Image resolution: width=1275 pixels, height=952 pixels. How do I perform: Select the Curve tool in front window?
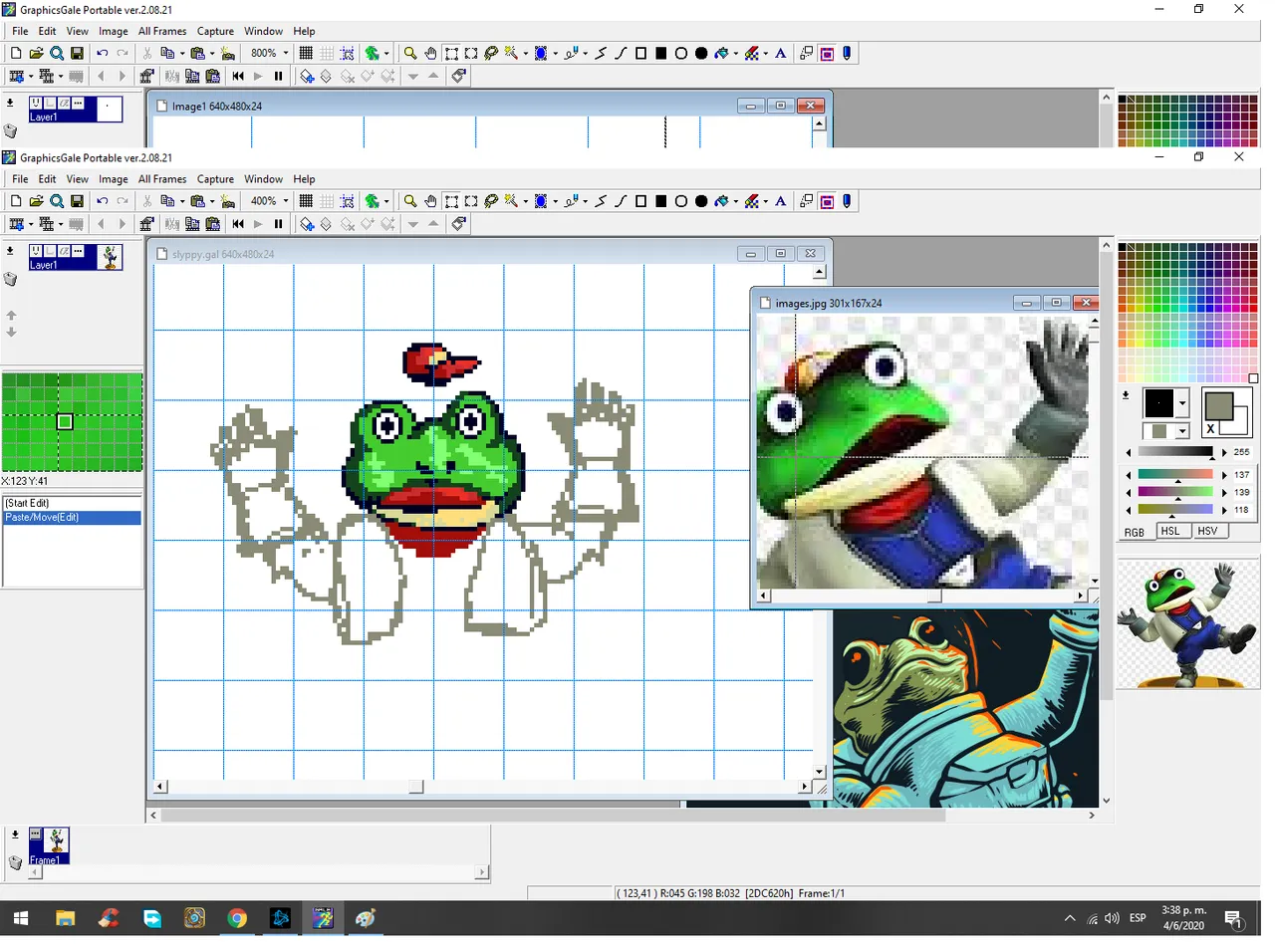pos(621,201)
